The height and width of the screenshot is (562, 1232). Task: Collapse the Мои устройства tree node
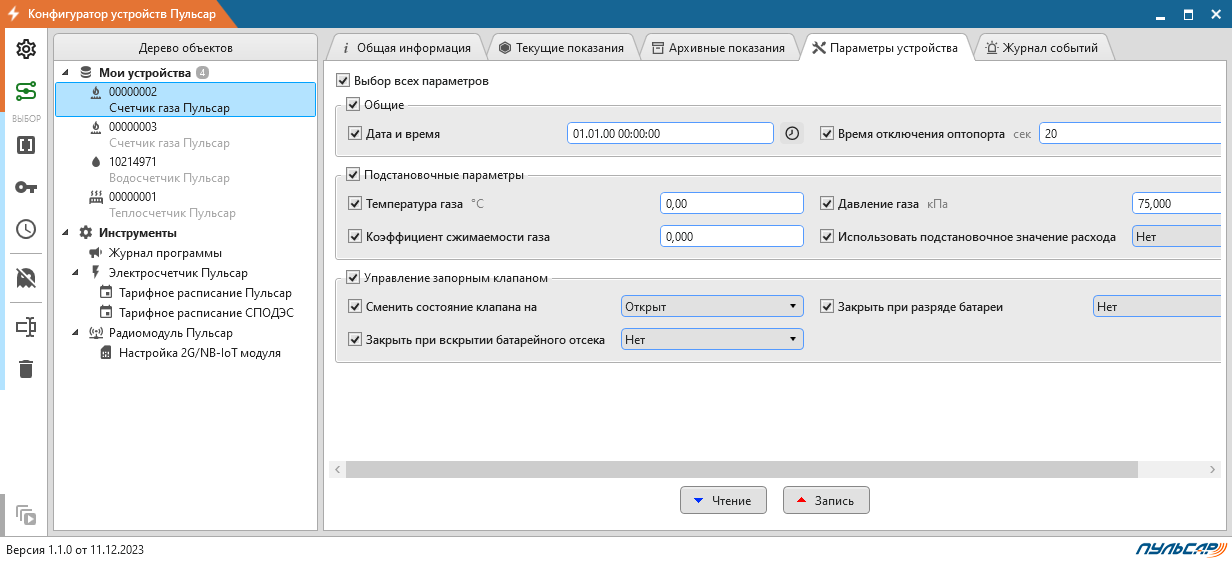click(x=66, y=73)
